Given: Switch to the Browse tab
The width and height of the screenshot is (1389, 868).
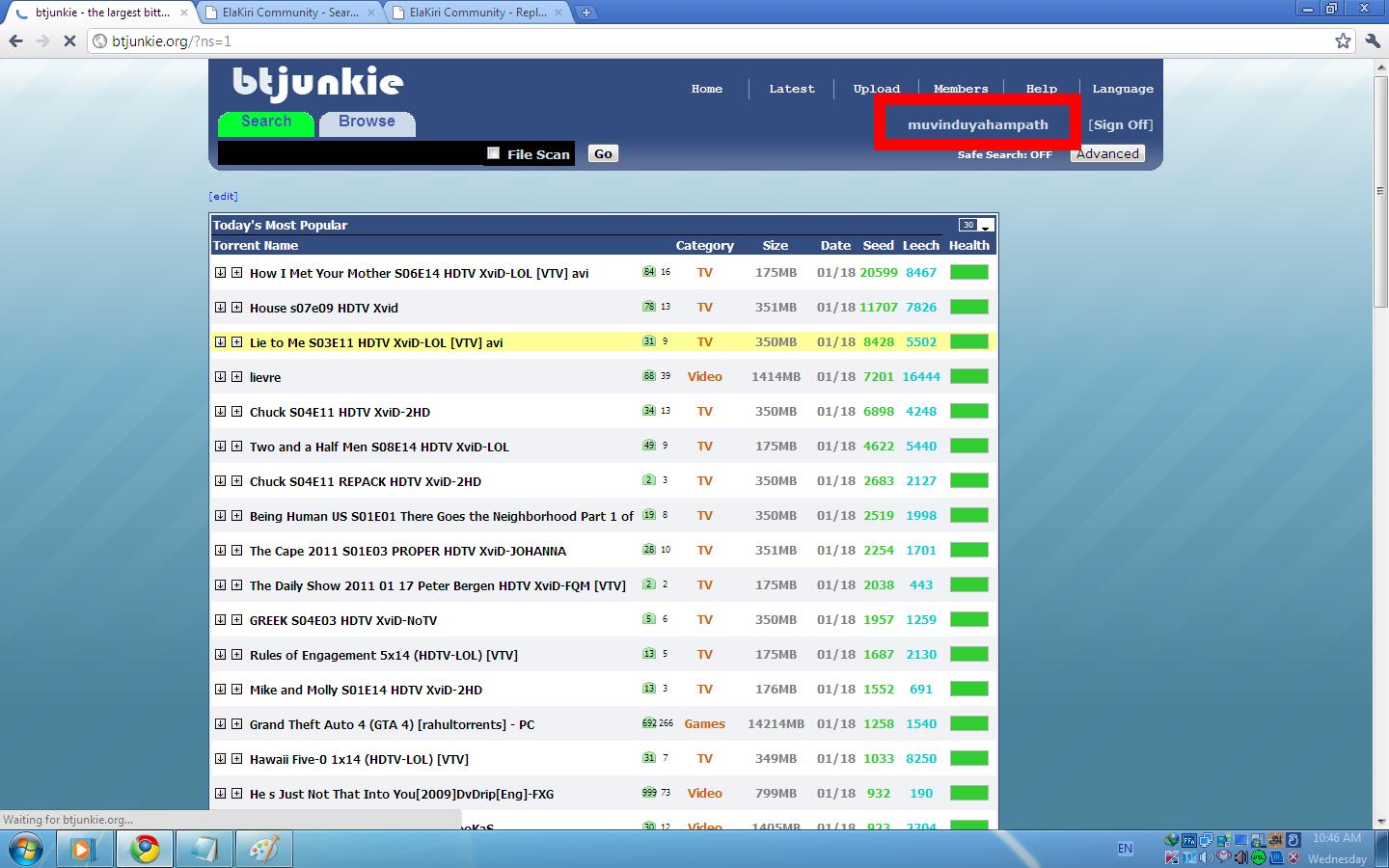Looking at the screenshot, I should point(367,122).
